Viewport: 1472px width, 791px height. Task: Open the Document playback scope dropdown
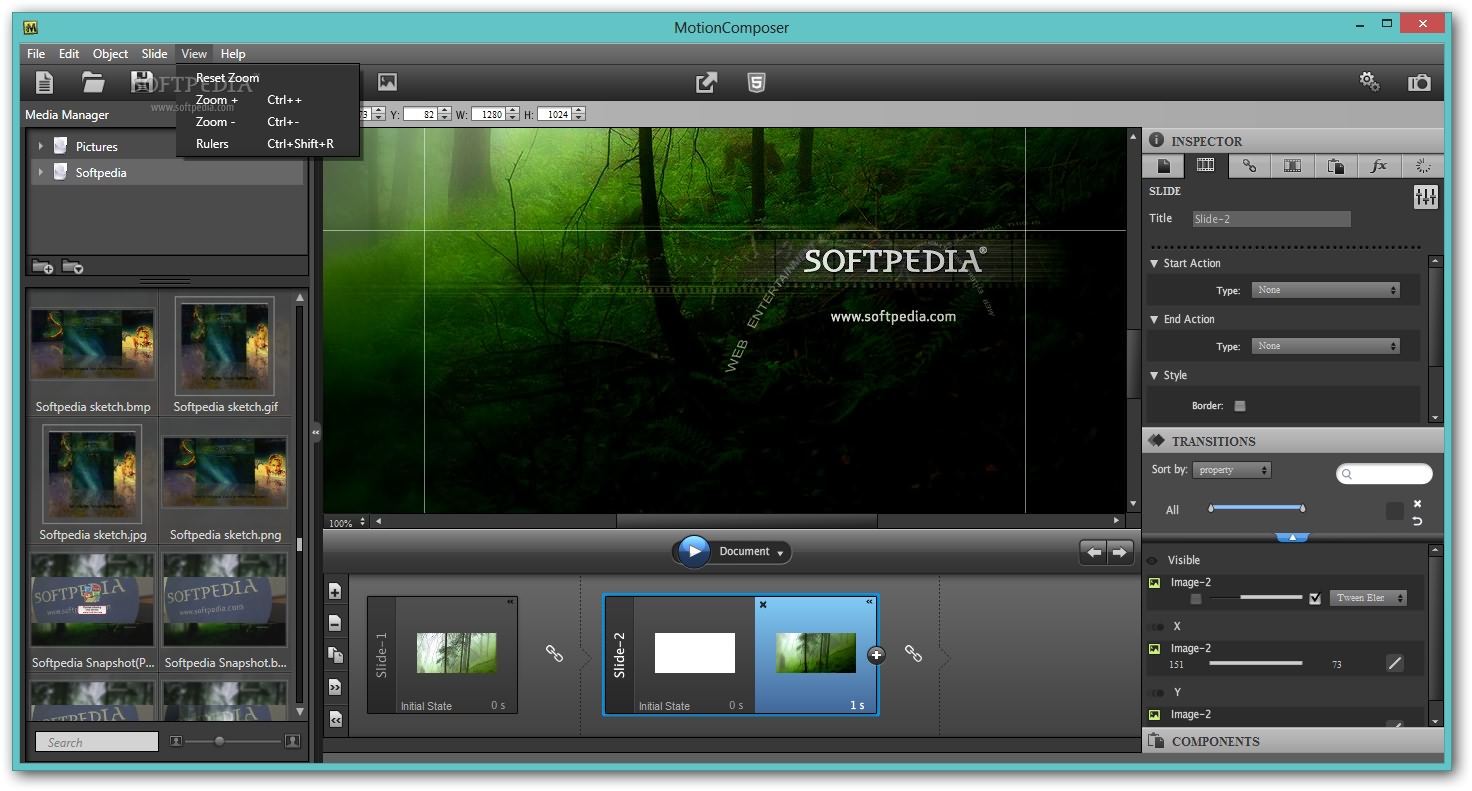754,552
